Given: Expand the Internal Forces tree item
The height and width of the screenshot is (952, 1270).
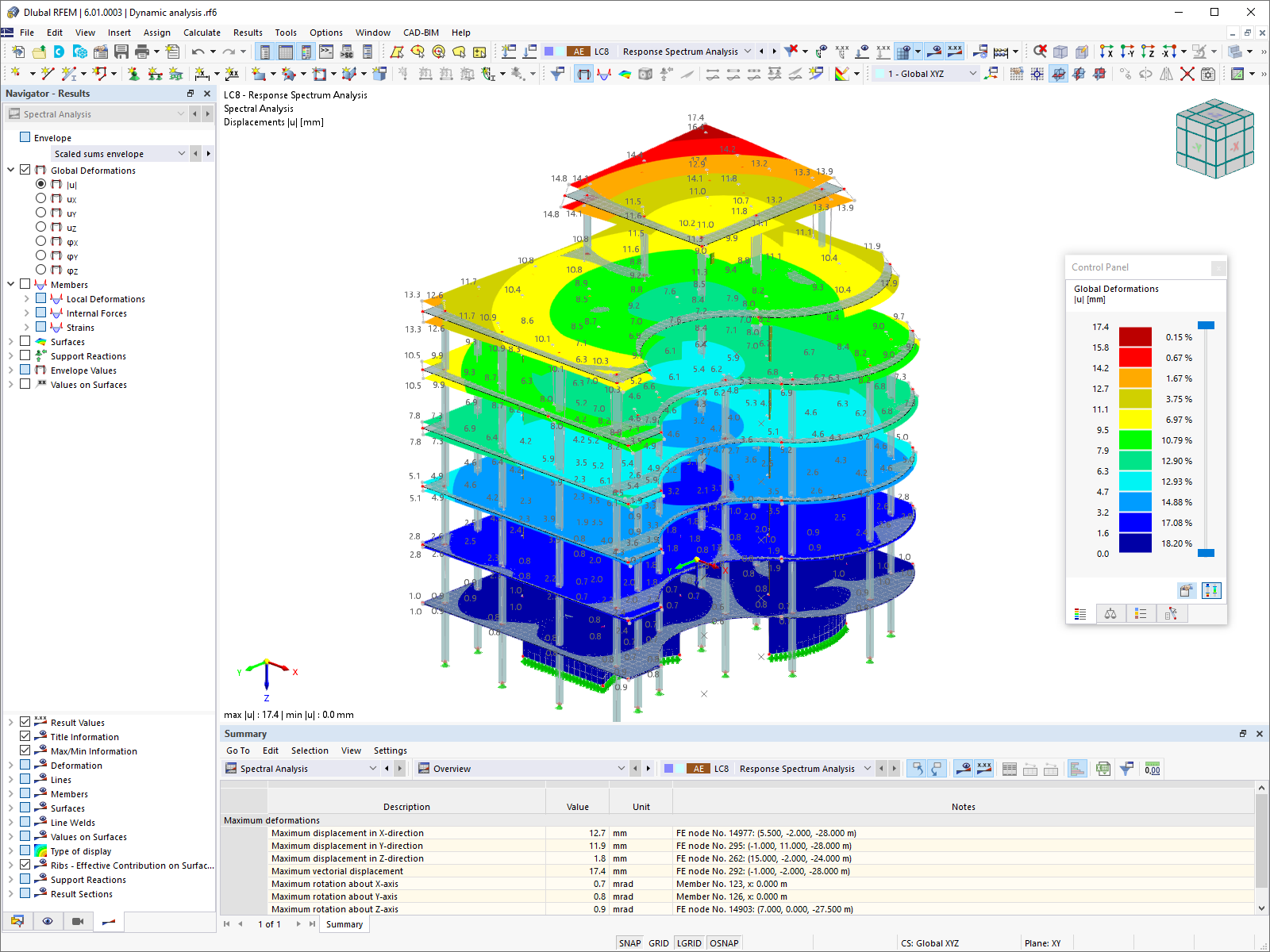Looking at the screenshot, I should click(26, 313).
